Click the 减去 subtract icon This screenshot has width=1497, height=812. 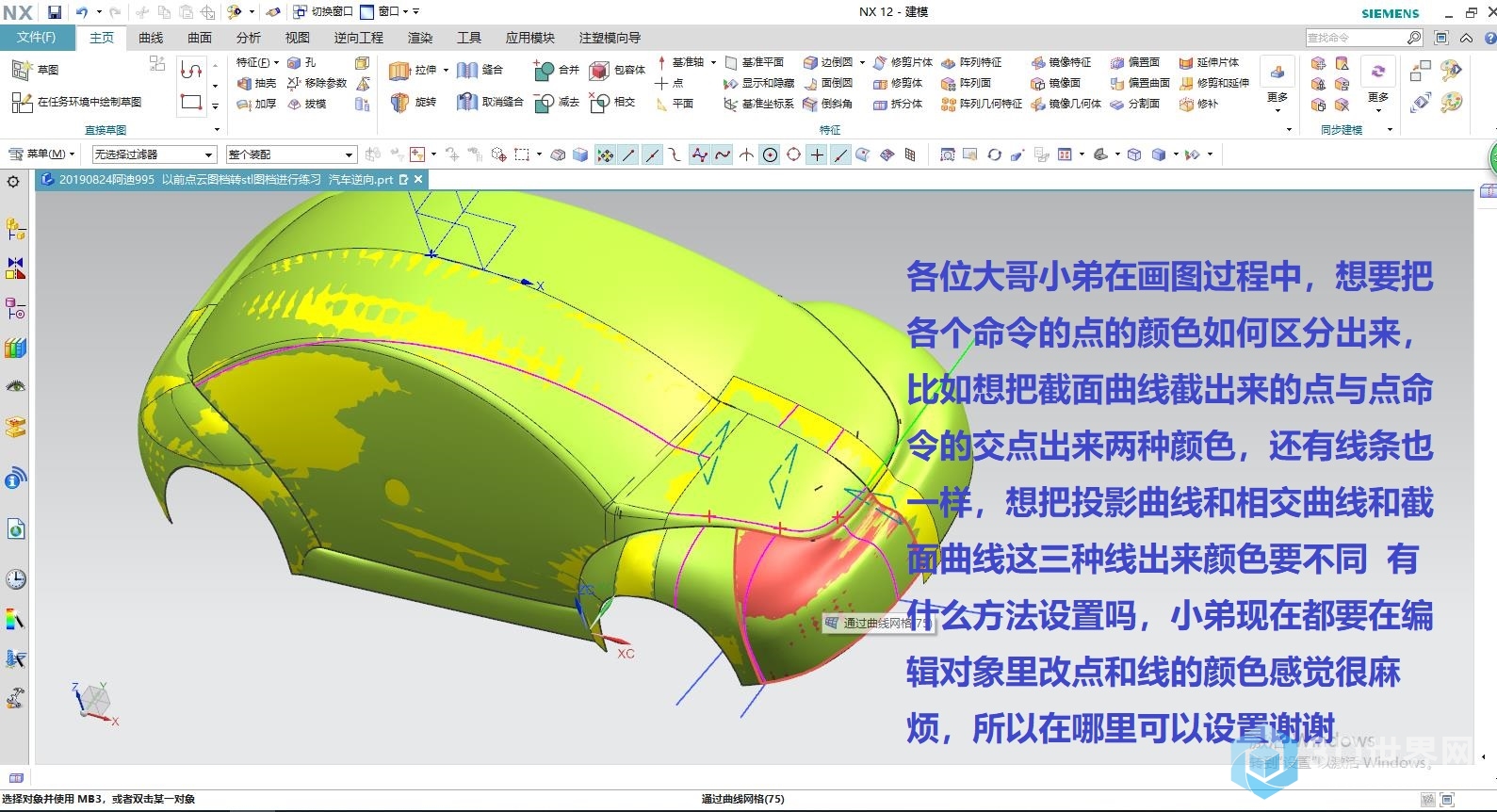pos(544,103)
